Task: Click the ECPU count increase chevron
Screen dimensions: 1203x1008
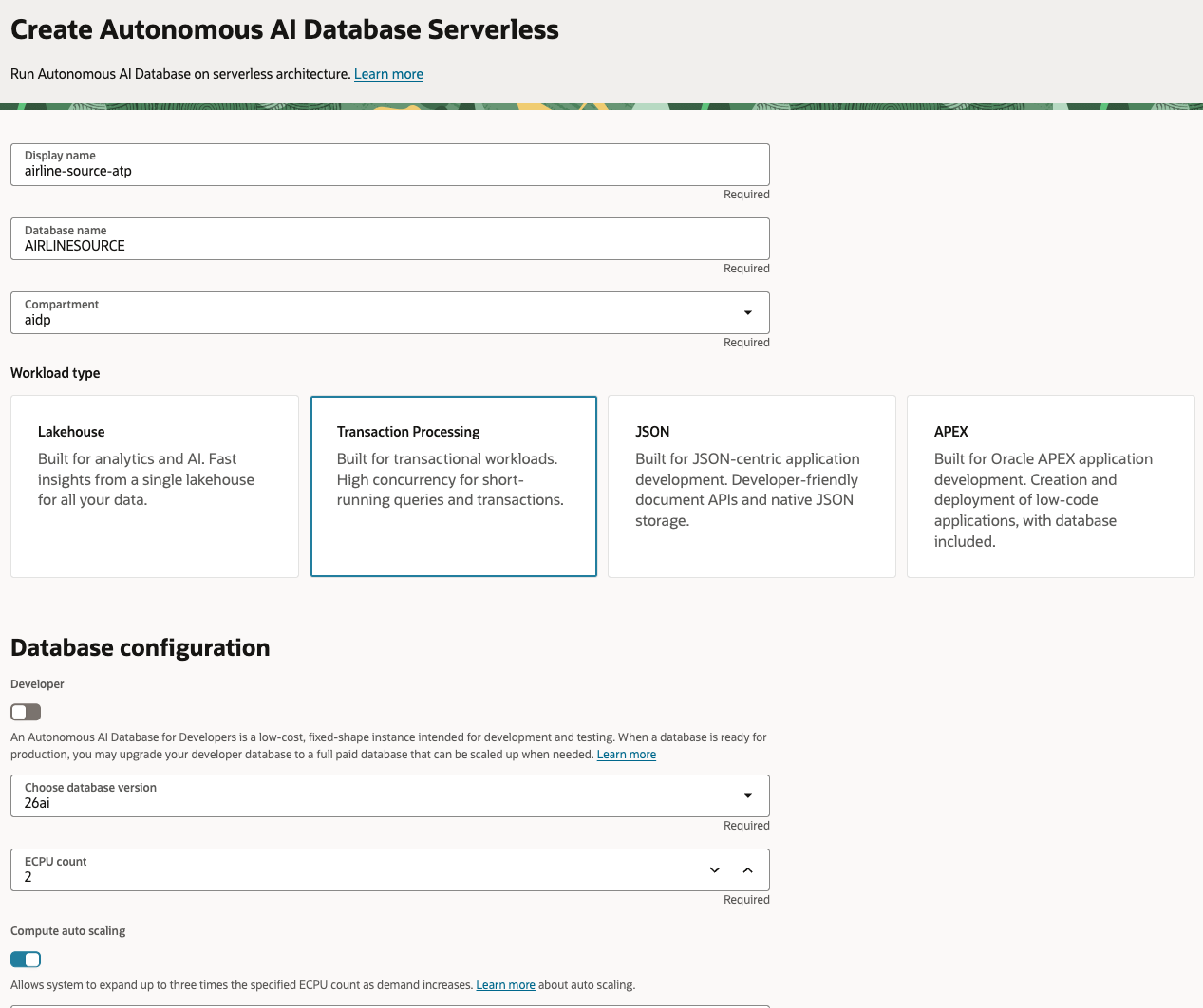Action: point(748,870)
